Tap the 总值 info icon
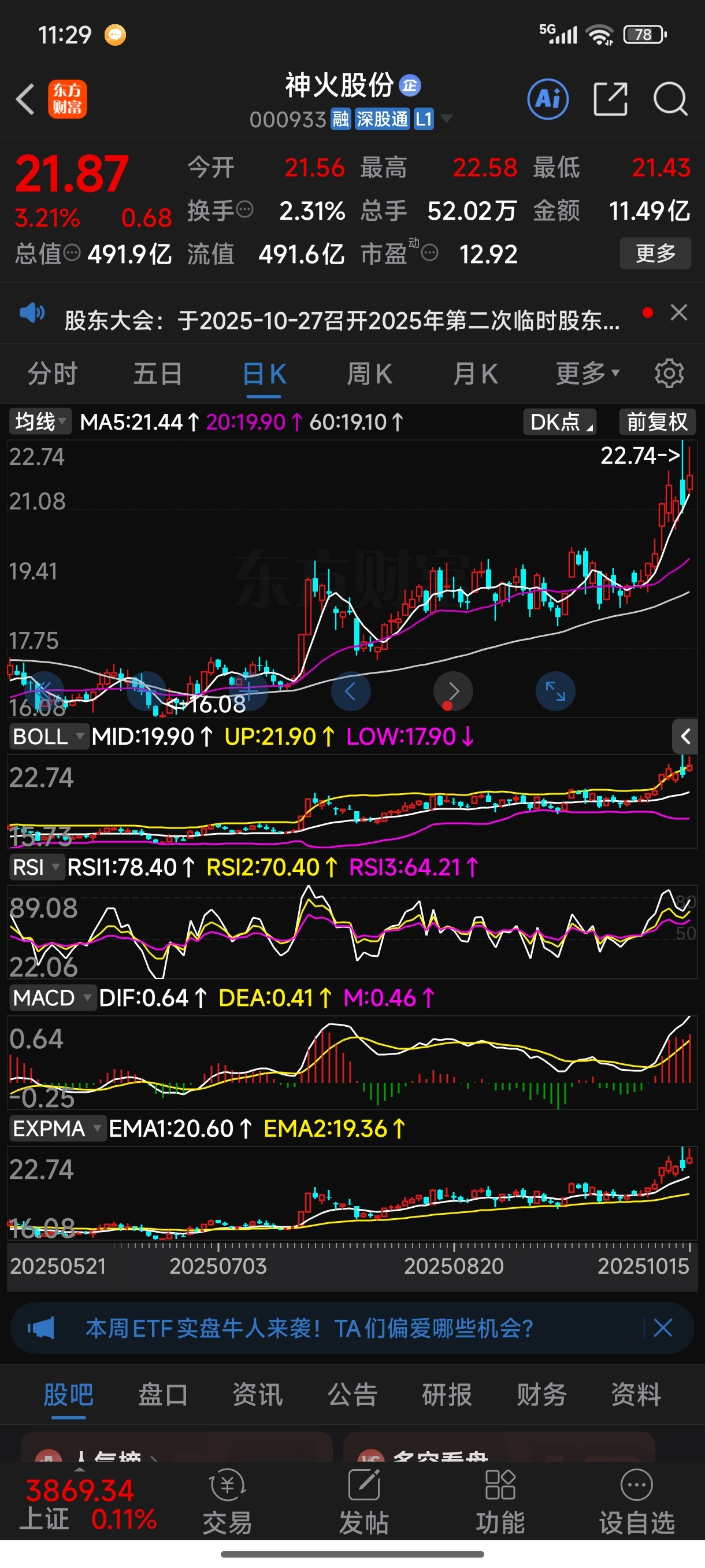Viewport: 705px width, 1568px height. coord(72,253)
